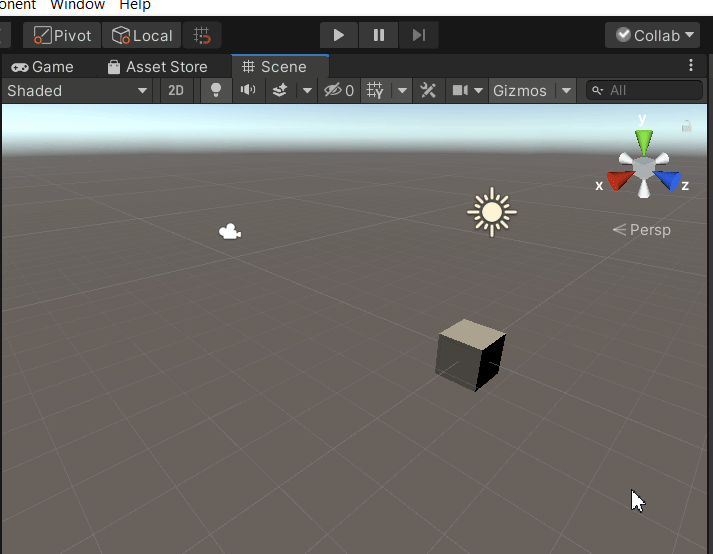
Task: Open the Asset Store tab
Action: pyautogui.click(x=156, y=67)
